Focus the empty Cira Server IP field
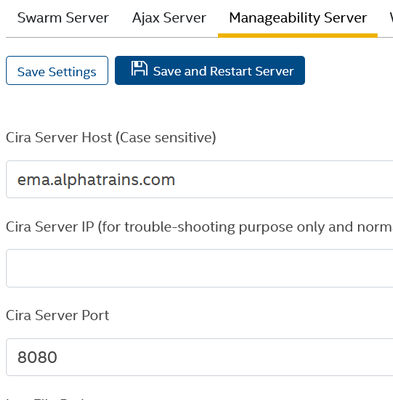 (x=199, y=268)
